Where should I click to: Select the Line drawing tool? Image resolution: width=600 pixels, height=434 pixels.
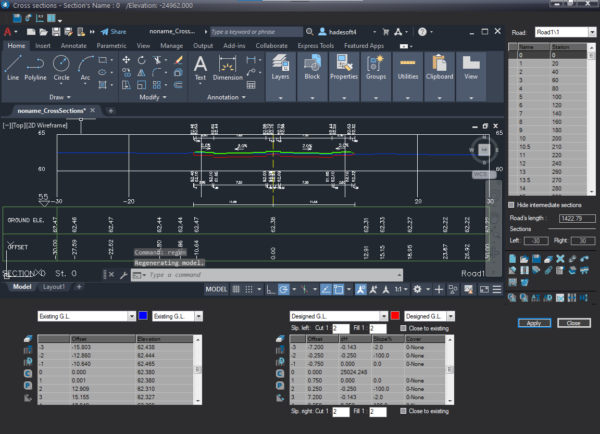tap(13, 68)
